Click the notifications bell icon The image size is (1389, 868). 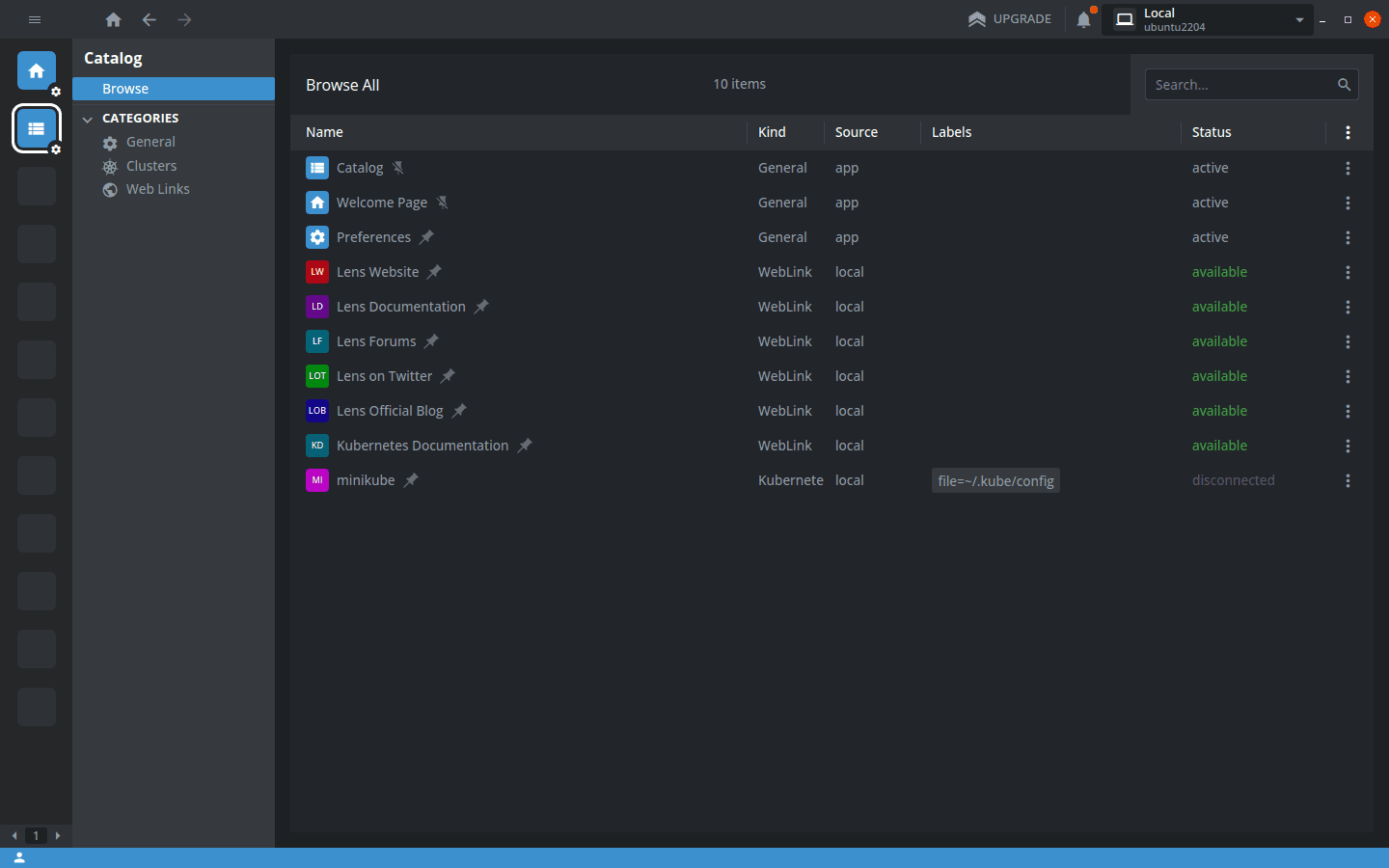click(x=1082, y=18)
